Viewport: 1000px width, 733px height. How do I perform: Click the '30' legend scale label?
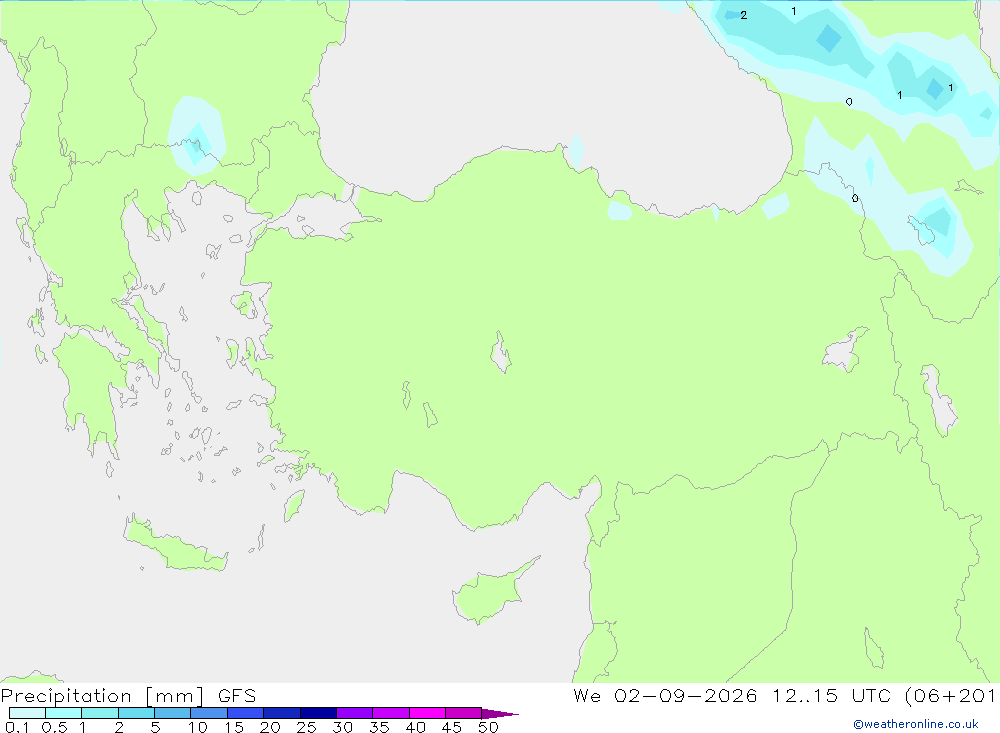click(342, 727)
